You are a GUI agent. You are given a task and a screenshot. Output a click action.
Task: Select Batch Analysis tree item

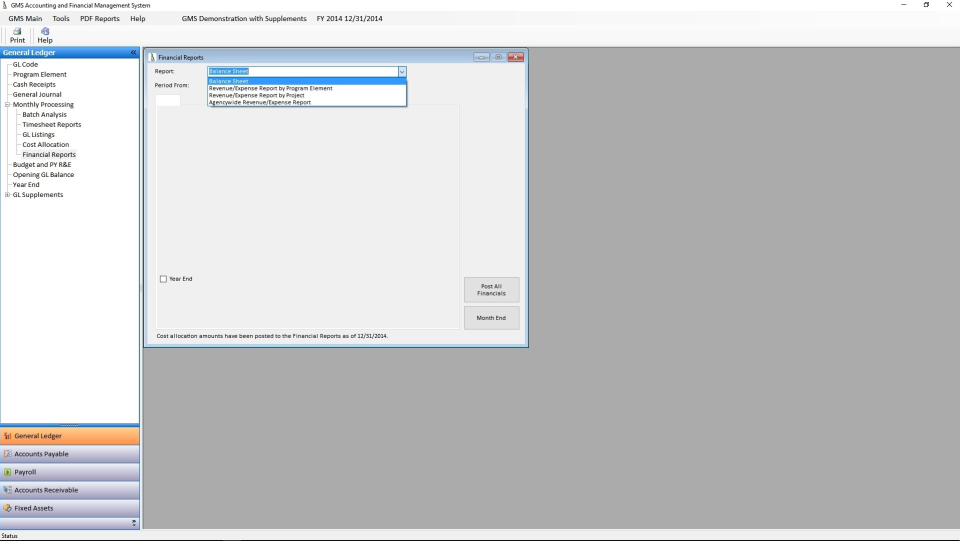tap(45, 114)
